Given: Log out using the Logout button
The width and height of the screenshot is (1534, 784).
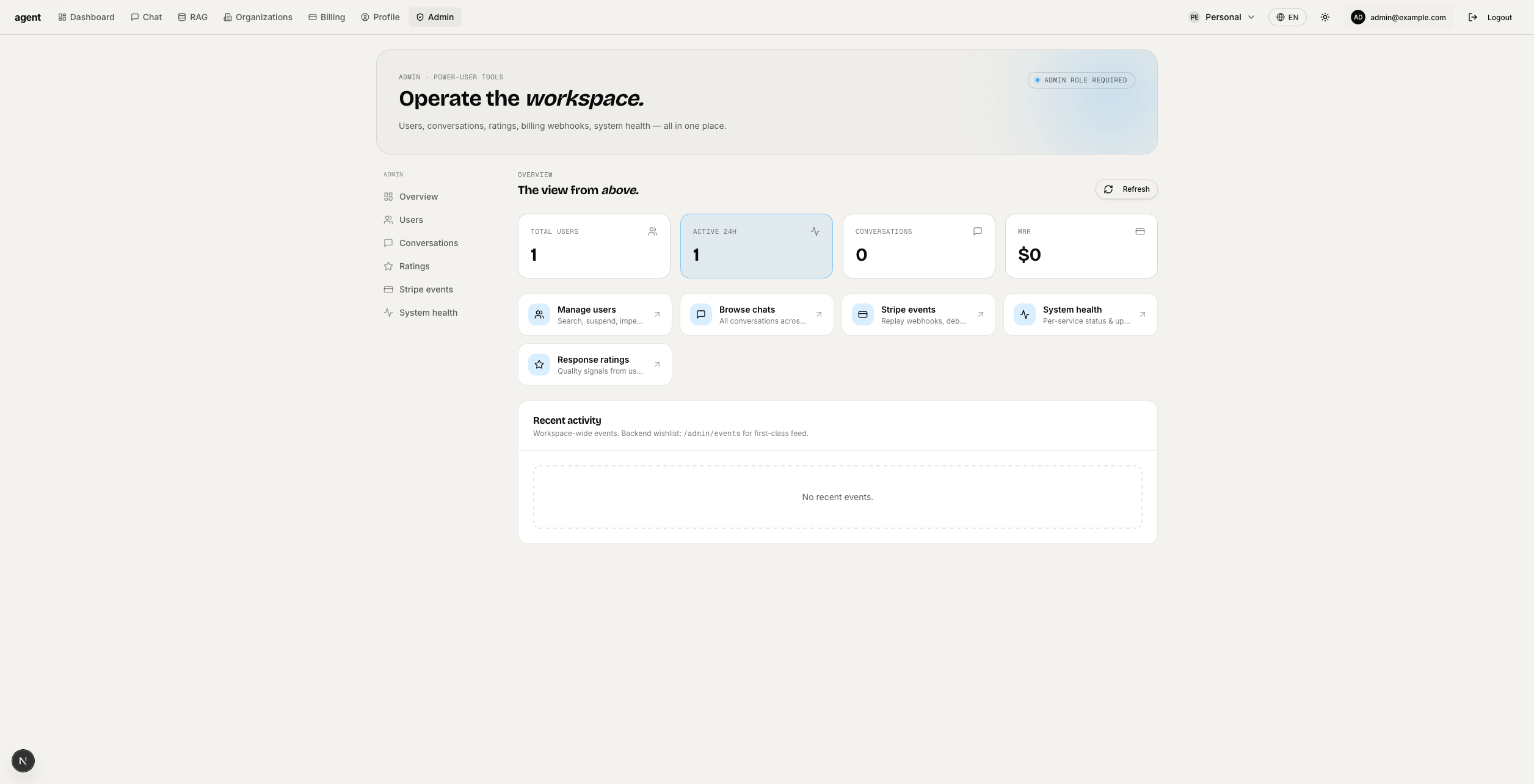Looking at the screenshot, I should pos(1490,17).
